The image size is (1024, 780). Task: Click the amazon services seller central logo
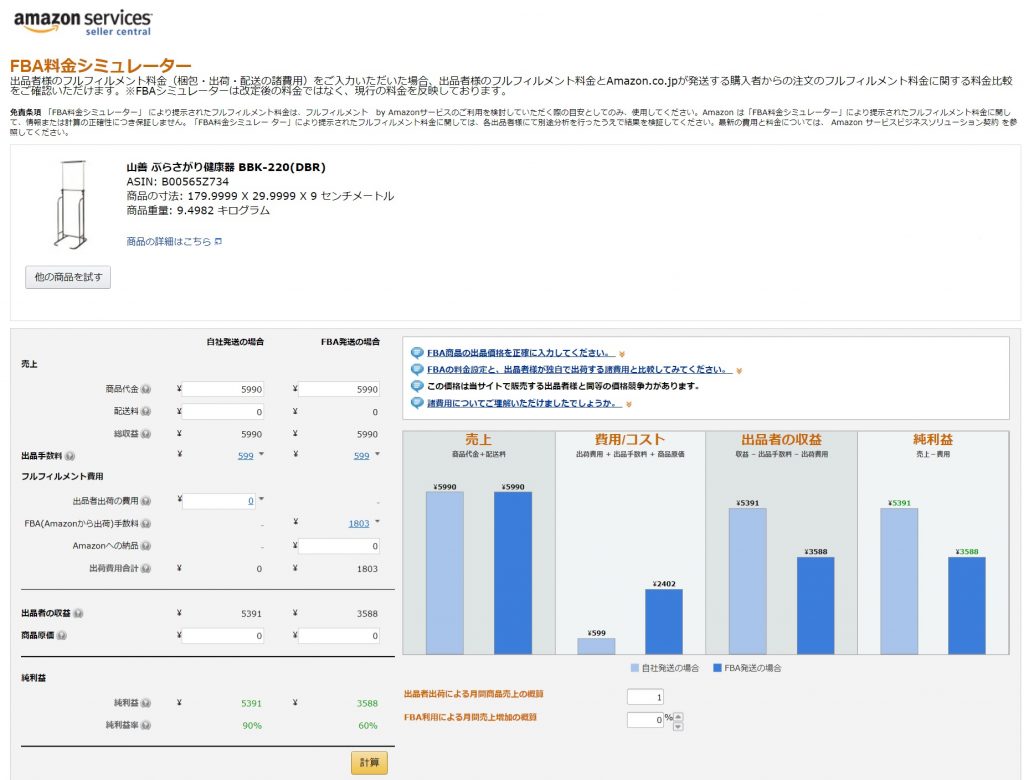(83, 22)
